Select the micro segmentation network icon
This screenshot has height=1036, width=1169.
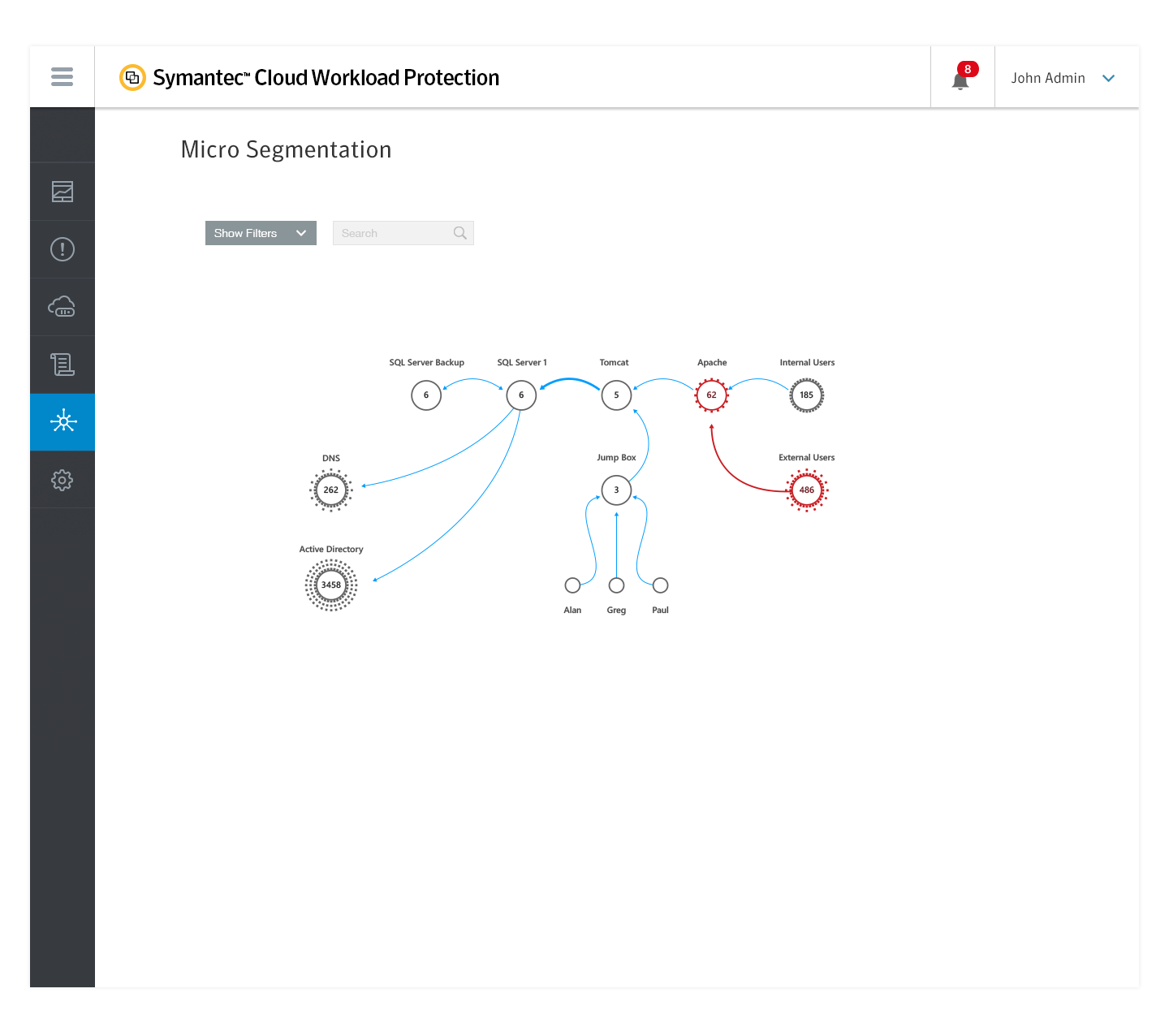pos(63,421)
